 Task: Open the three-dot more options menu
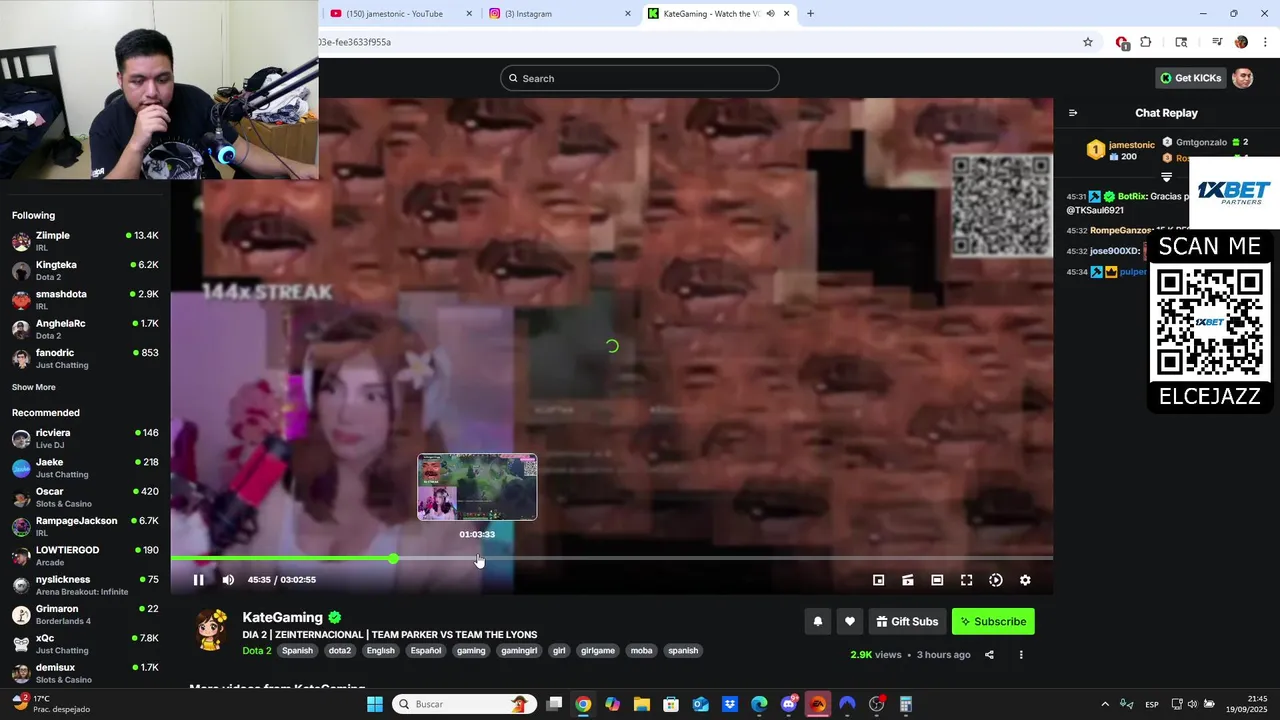tap(1021, 655)
